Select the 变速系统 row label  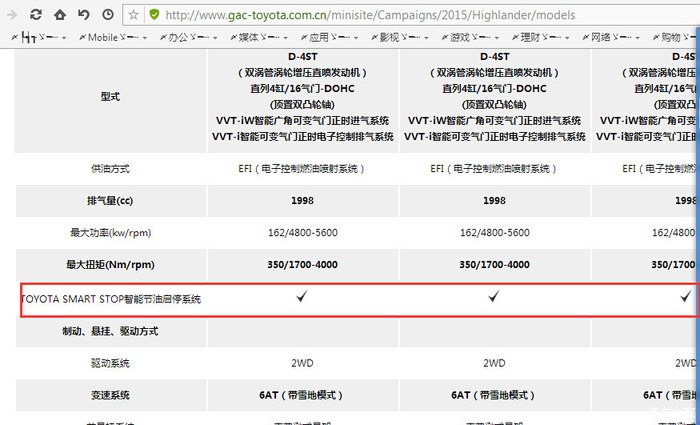pyautogui.click(x=110, y=395)
